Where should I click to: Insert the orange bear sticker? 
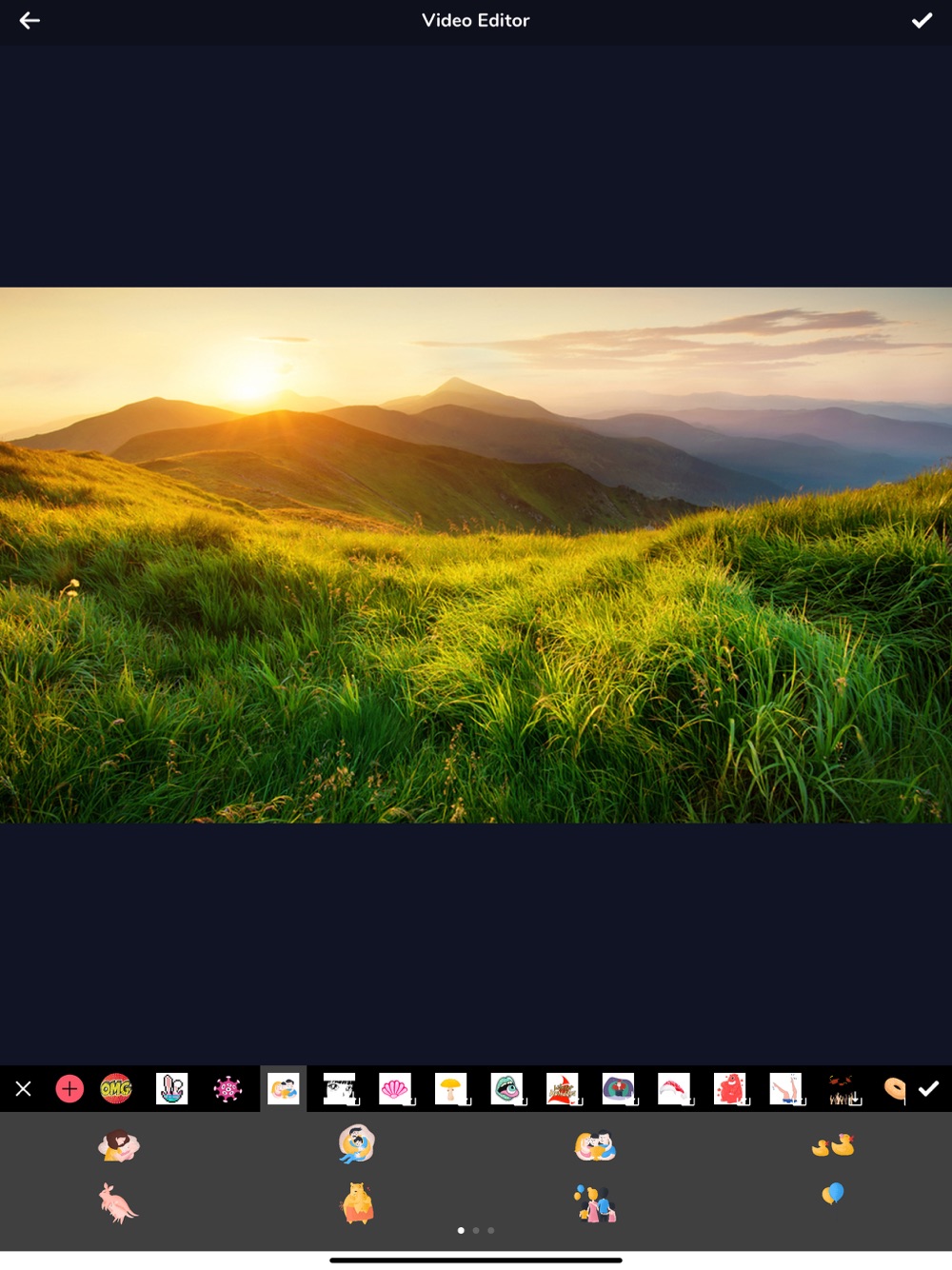(357, 1203)
